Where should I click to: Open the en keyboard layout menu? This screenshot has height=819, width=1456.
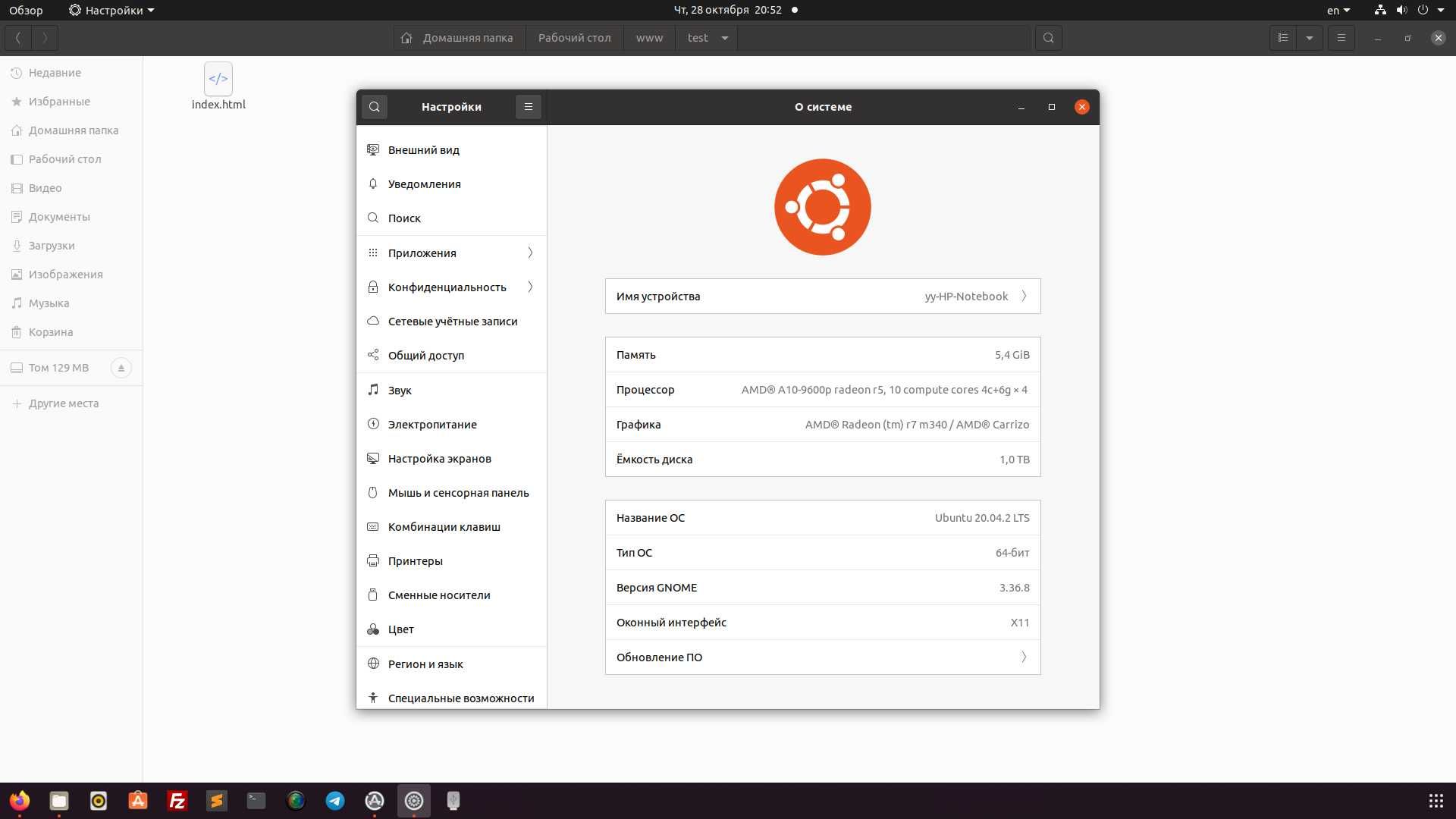1338,11
